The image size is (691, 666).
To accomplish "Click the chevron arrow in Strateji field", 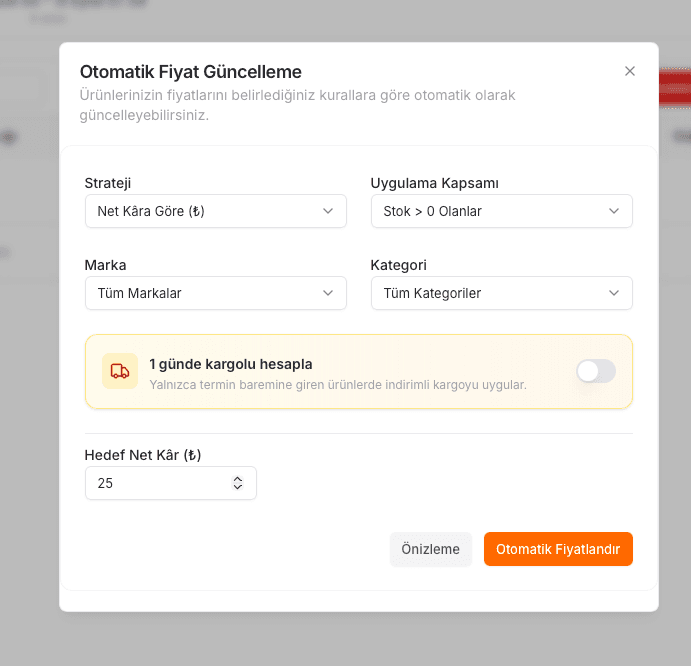I will tap(327, 211).
